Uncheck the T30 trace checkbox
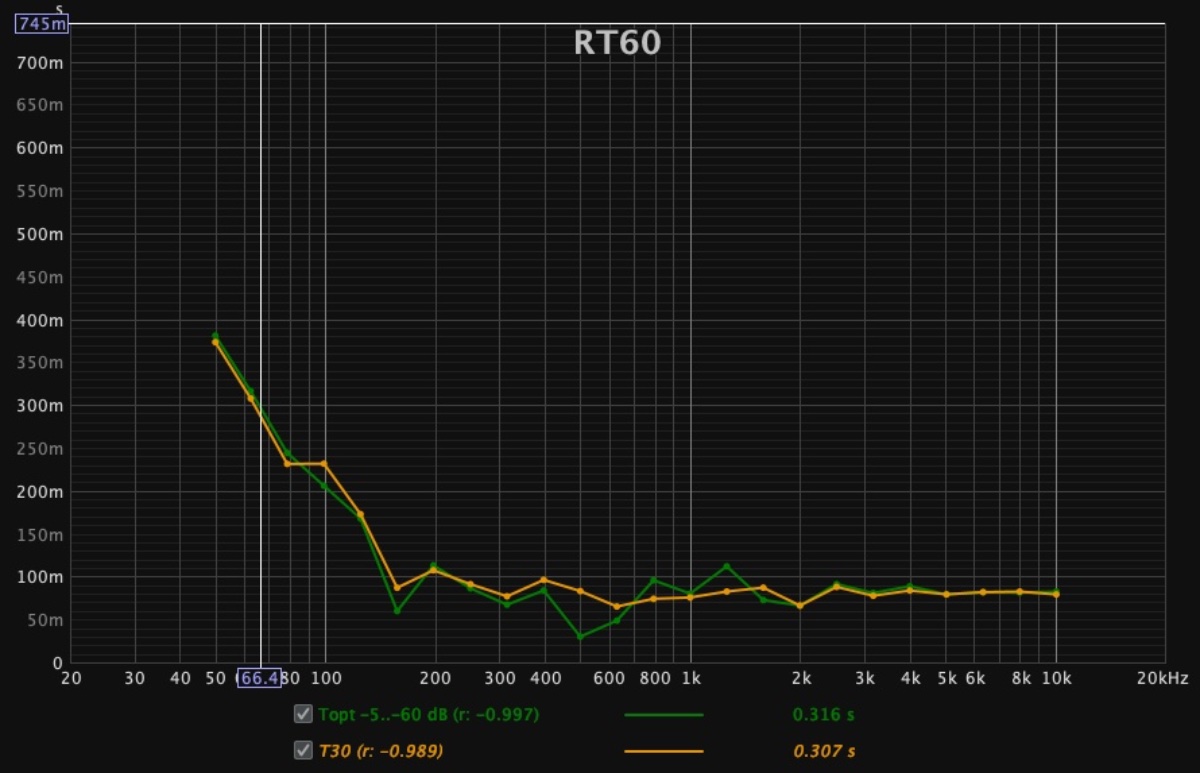 click(303, 750)
